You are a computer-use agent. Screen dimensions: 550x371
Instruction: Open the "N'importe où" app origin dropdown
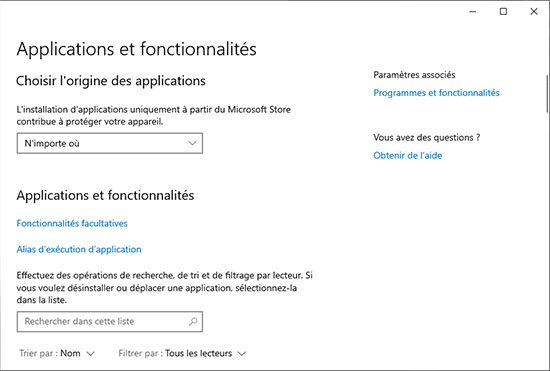pos(110,143)
